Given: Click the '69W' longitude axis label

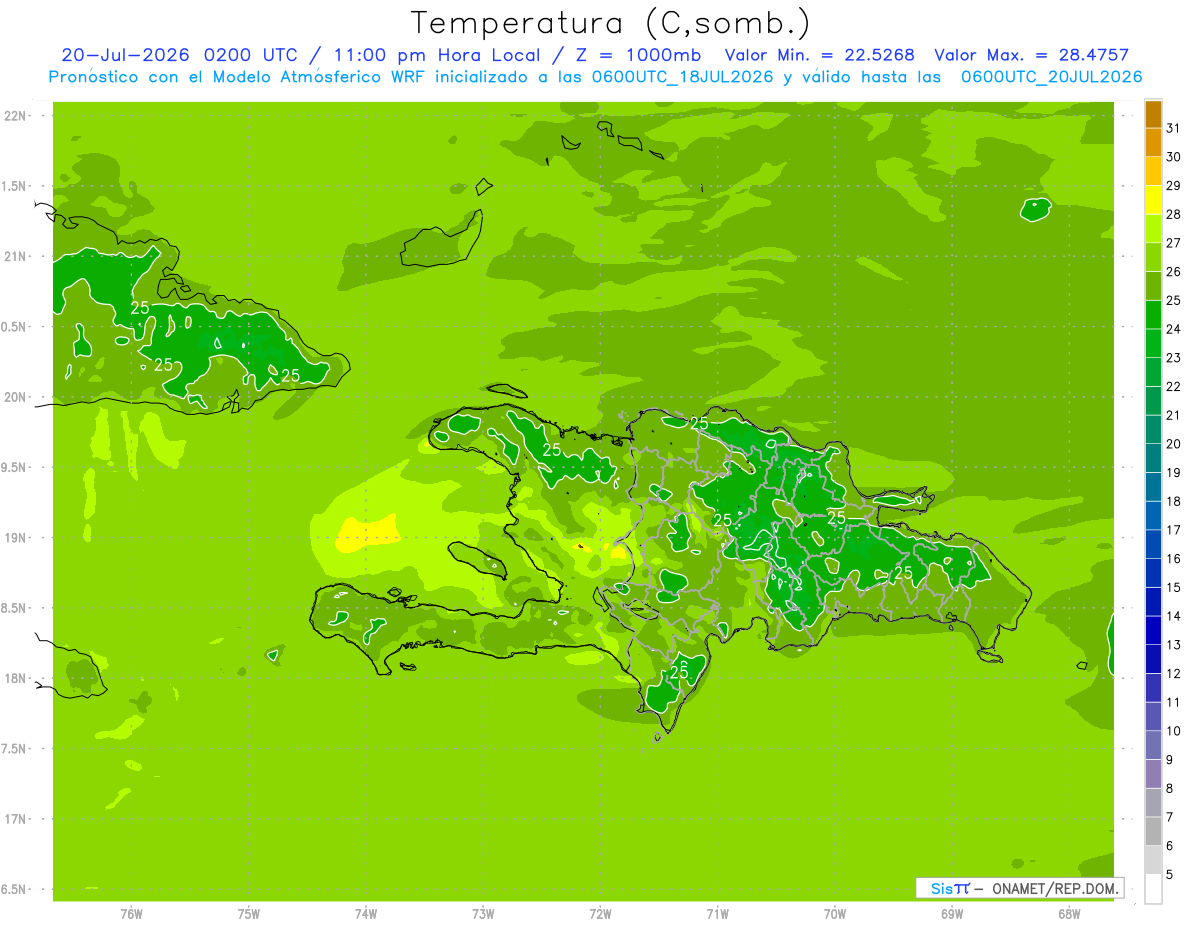Looking at the screenshot, I should tap(952, 914).
